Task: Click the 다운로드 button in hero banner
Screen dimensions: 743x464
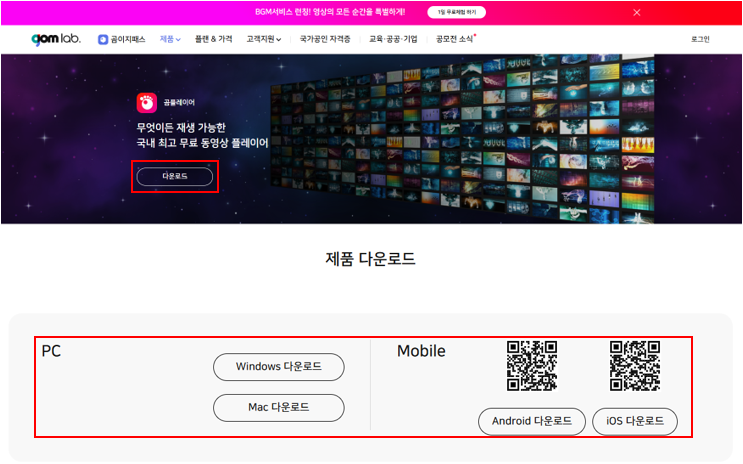Action: coord(175,176)
